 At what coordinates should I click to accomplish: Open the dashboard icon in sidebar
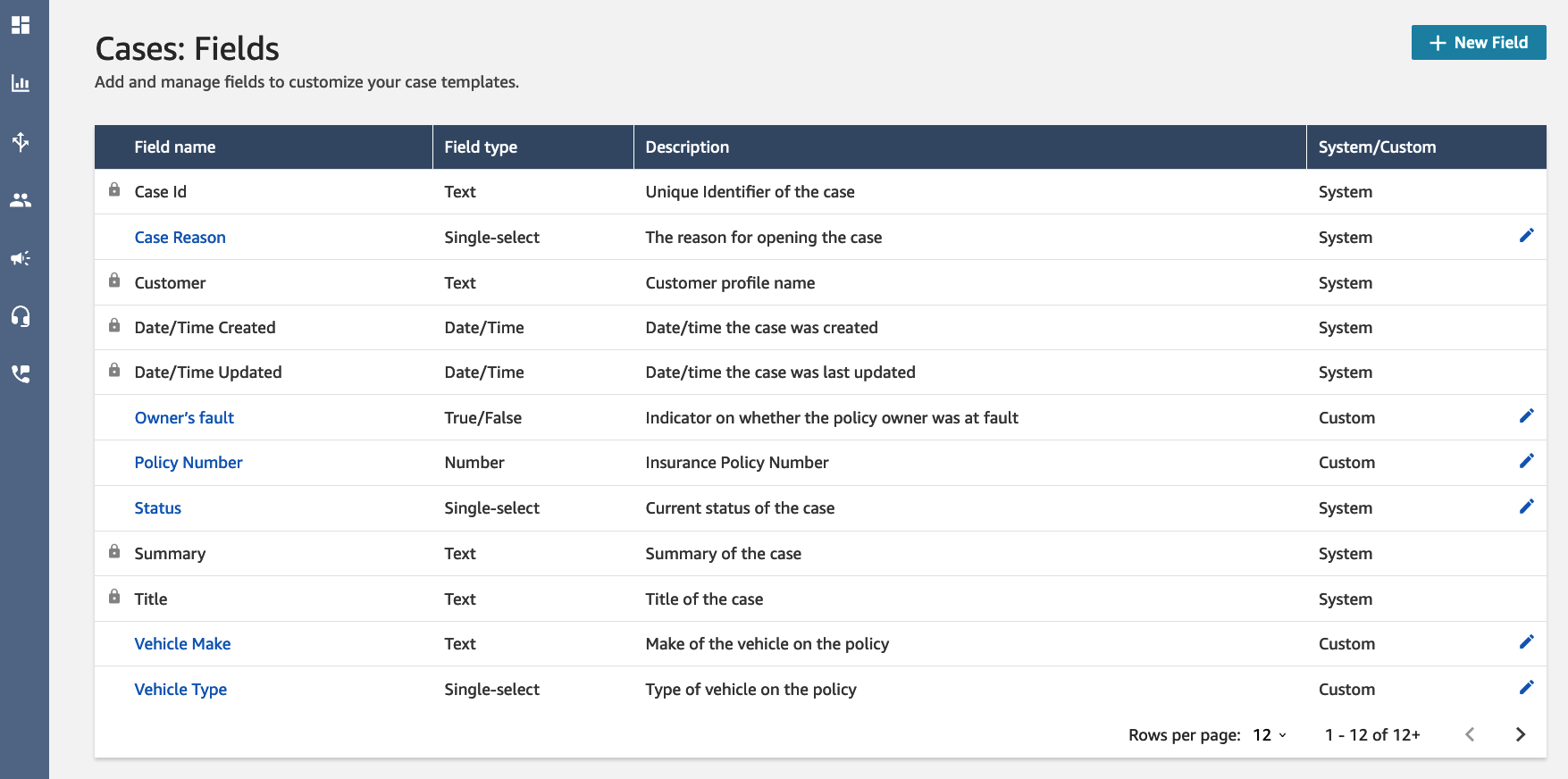pos(21,25)
